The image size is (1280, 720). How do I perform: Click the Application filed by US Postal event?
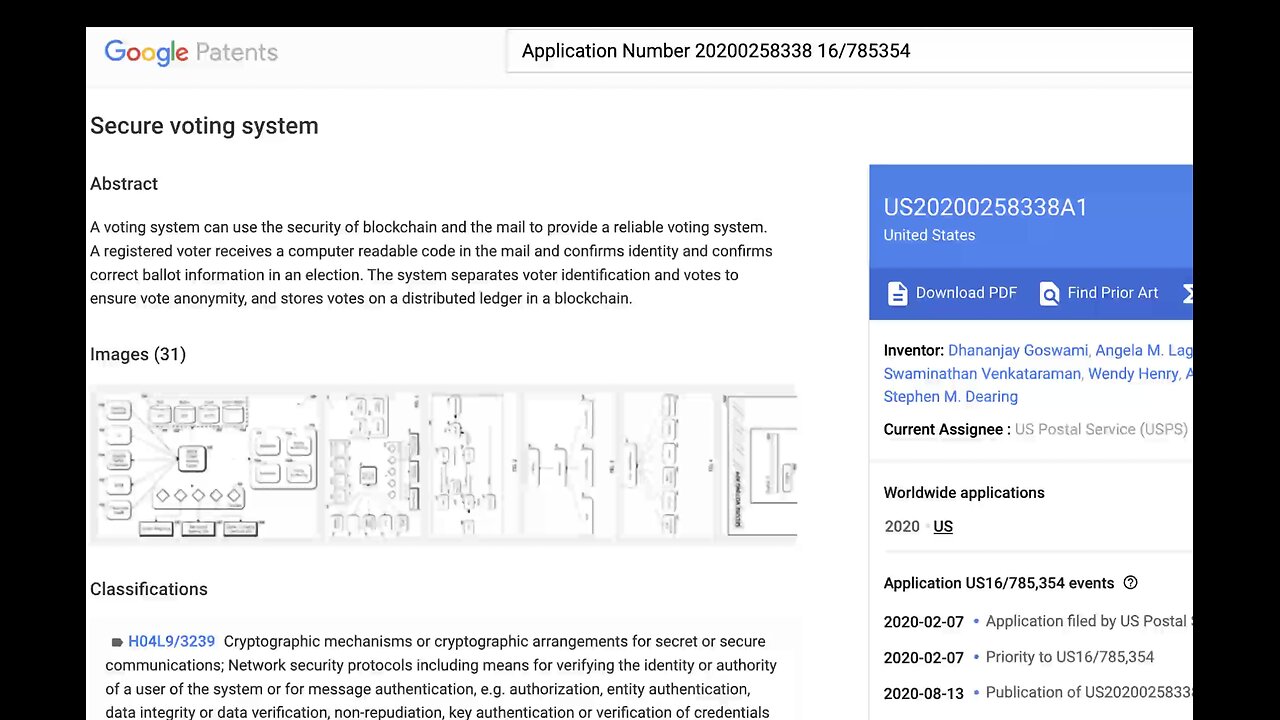point(1088,621)
